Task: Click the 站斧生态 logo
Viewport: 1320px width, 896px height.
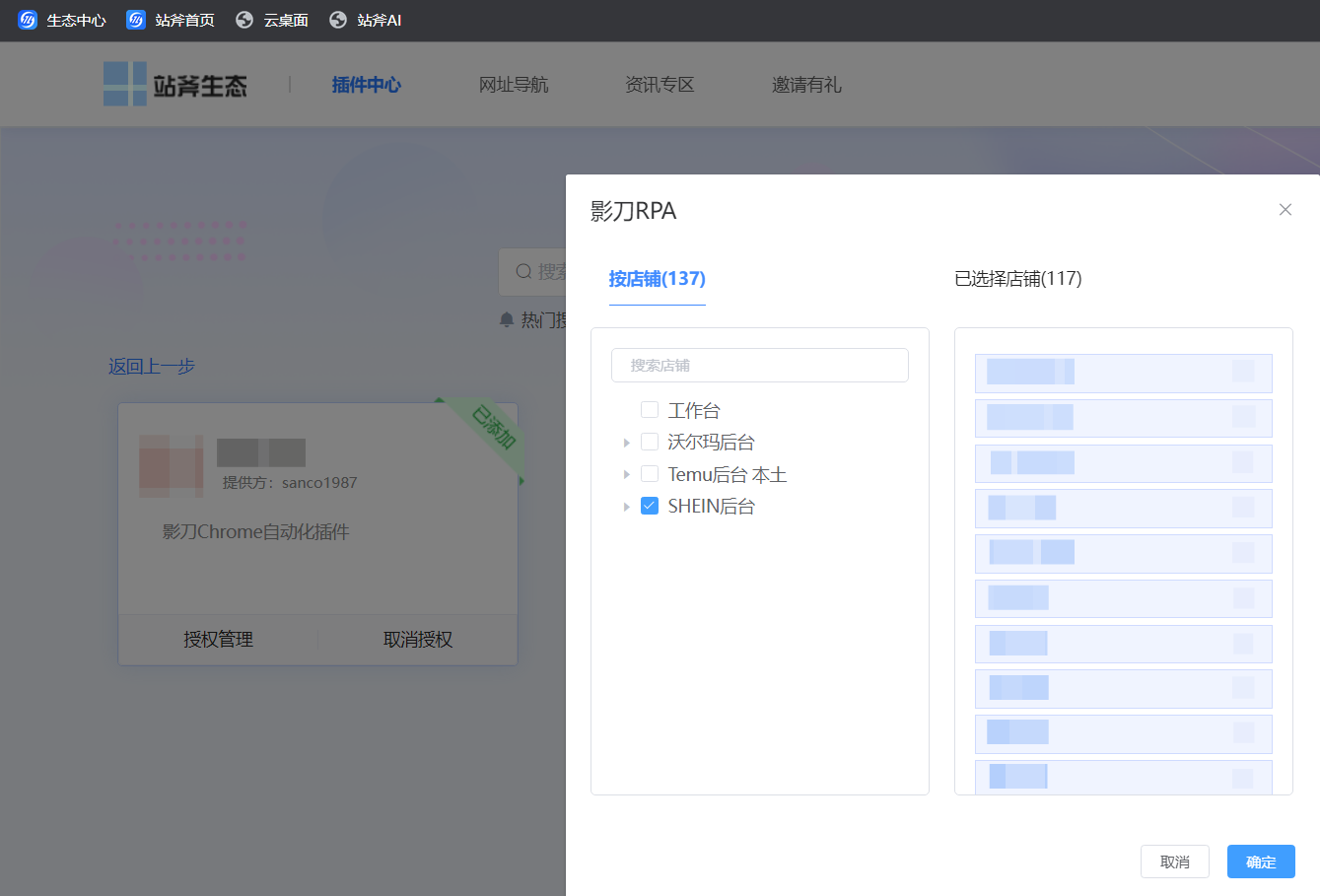Action: 175,85
